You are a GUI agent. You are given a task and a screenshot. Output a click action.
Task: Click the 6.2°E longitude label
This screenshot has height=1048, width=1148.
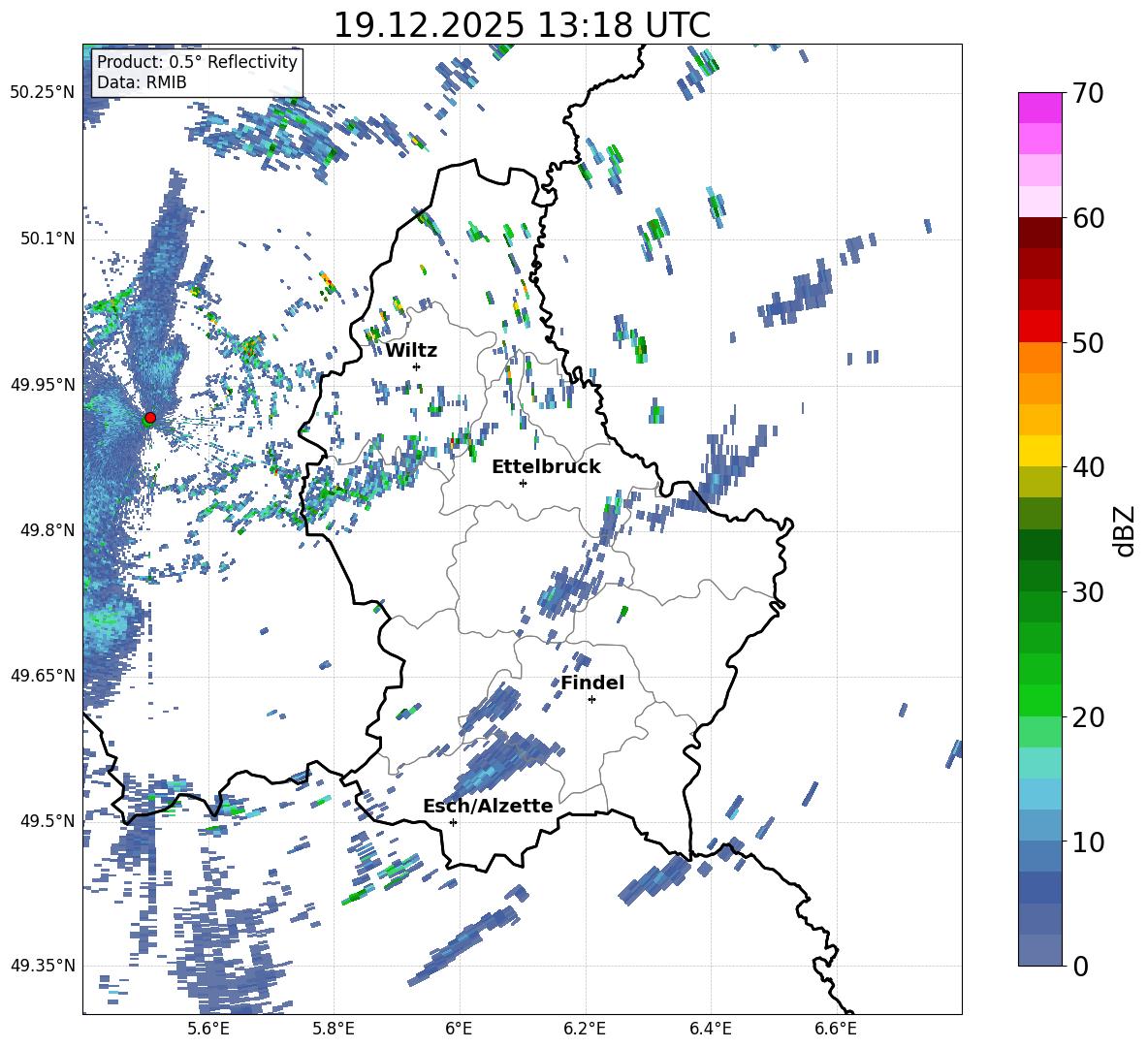(585, 1029)
